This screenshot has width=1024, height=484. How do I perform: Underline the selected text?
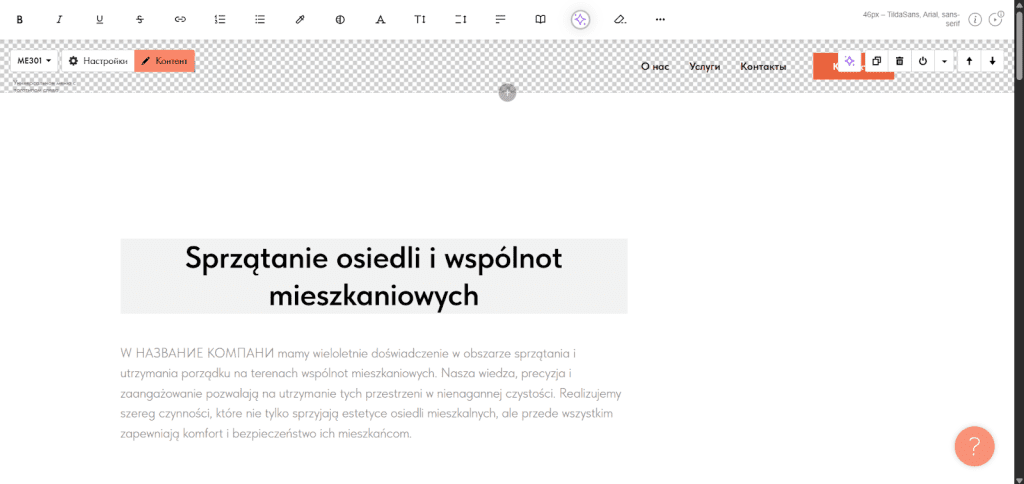click(100, 20)
